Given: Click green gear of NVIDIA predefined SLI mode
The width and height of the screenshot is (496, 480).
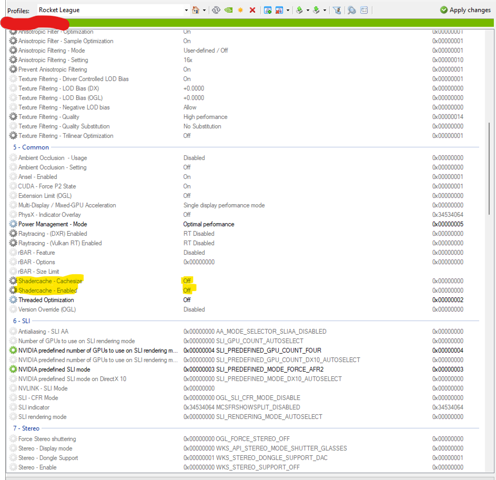Looking at the screenshot, I should click(x=13, y=369).
